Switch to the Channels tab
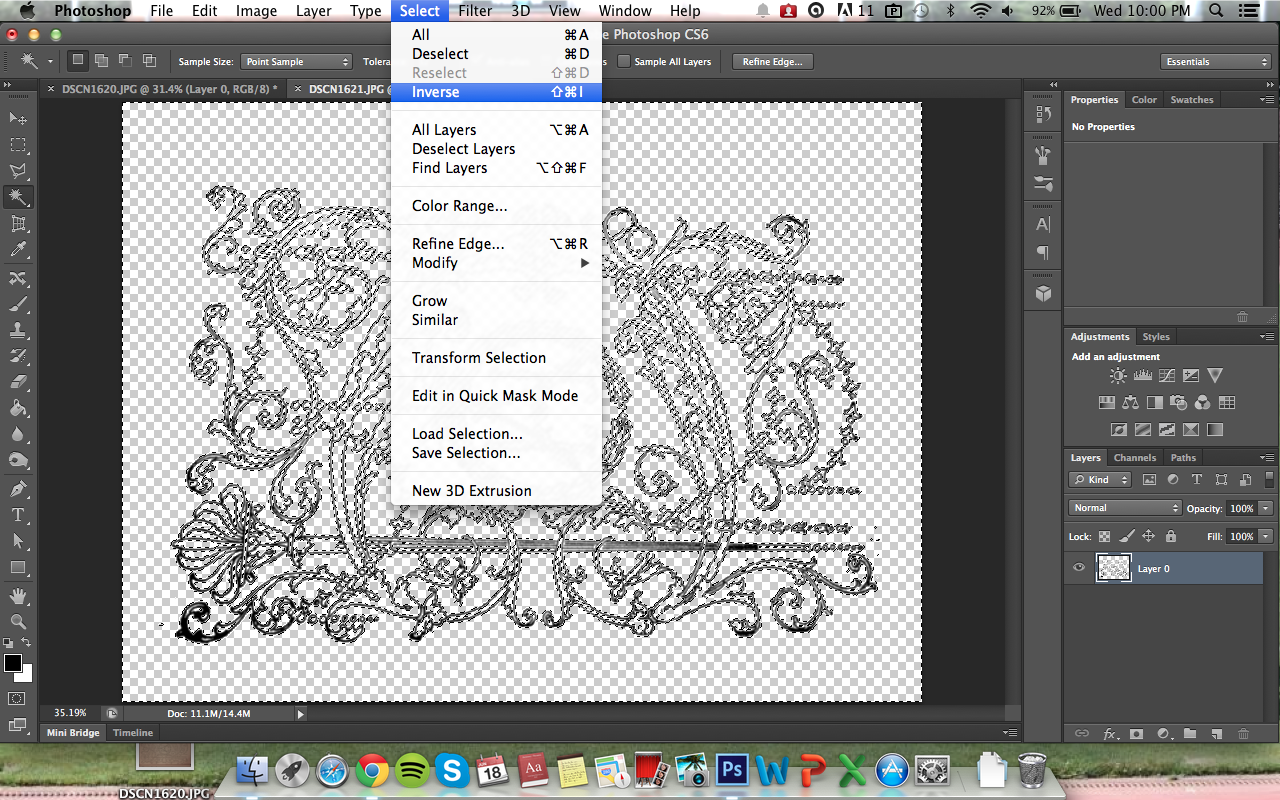This screenshot has height=800, width=1280. coord(1135,458)
